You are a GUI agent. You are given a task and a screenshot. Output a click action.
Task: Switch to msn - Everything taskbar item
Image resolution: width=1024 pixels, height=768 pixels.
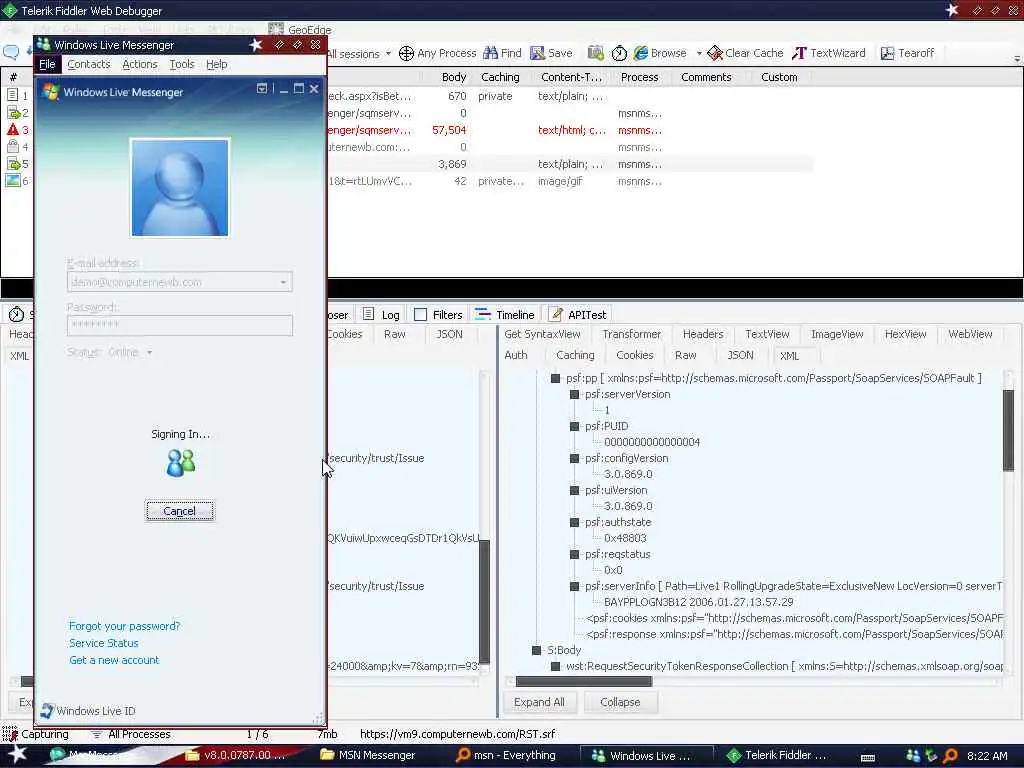pos(505,755)
